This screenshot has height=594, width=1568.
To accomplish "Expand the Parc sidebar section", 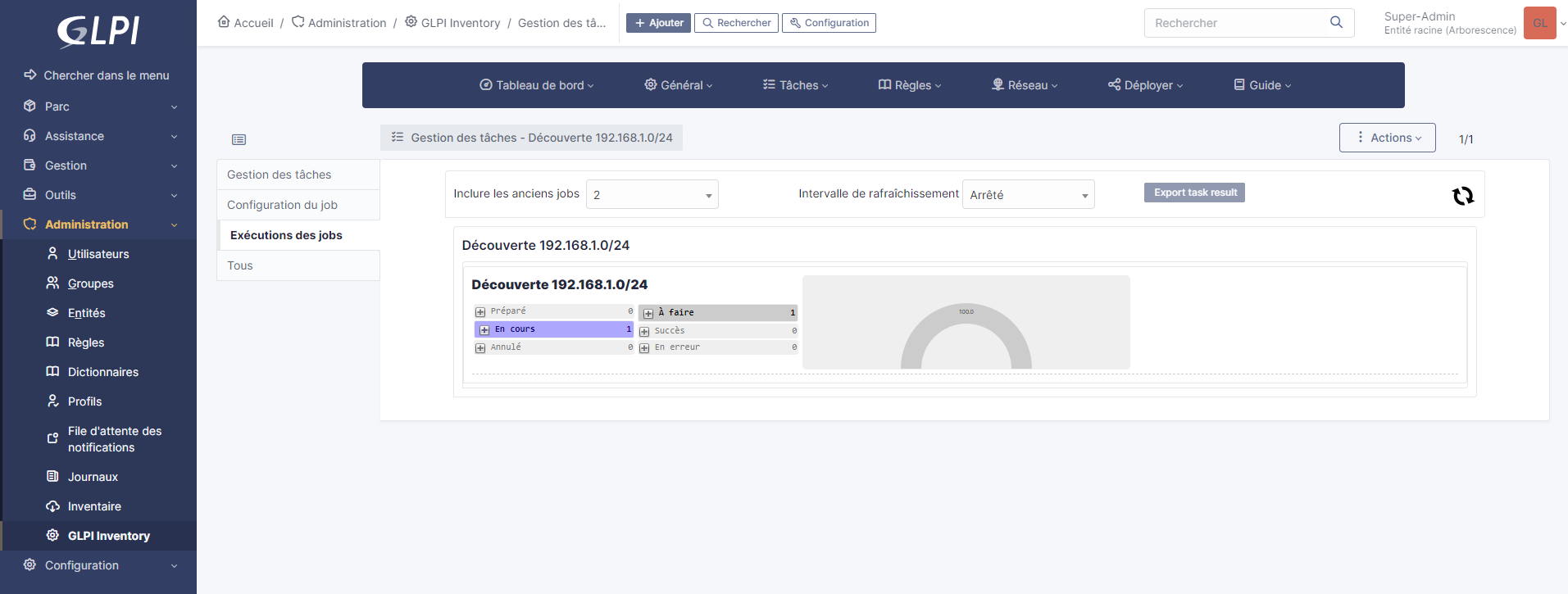I will (98, 107).
